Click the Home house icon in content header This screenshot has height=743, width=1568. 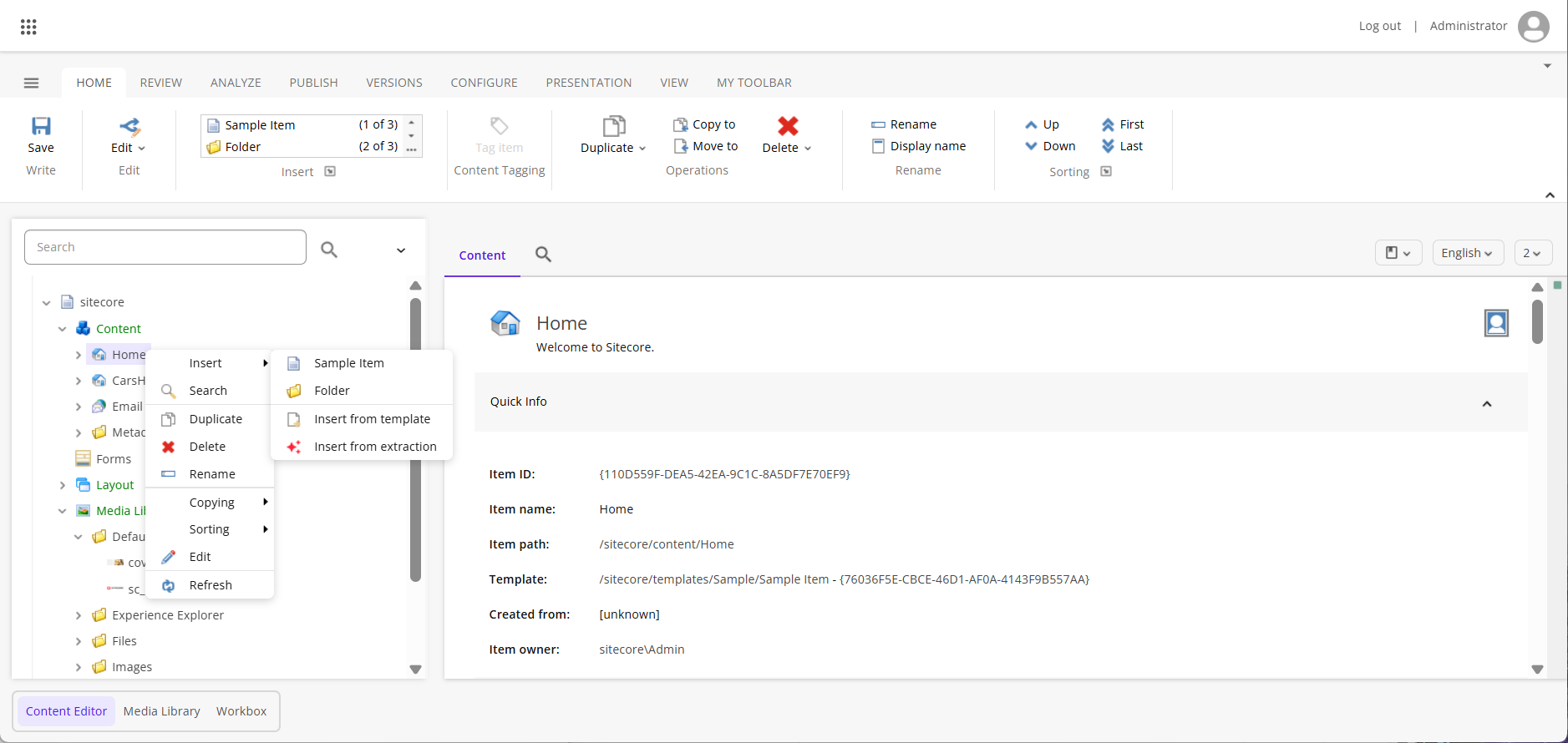point(505,323)
